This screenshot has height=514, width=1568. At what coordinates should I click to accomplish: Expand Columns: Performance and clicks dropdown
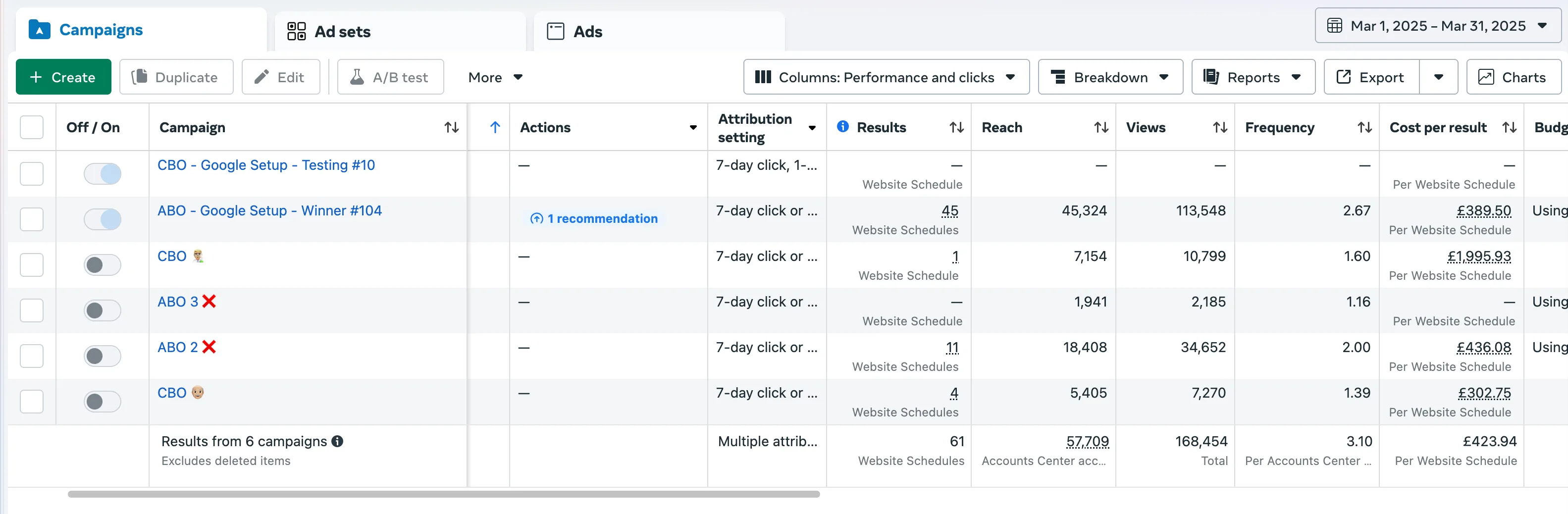tap(886, 77)
